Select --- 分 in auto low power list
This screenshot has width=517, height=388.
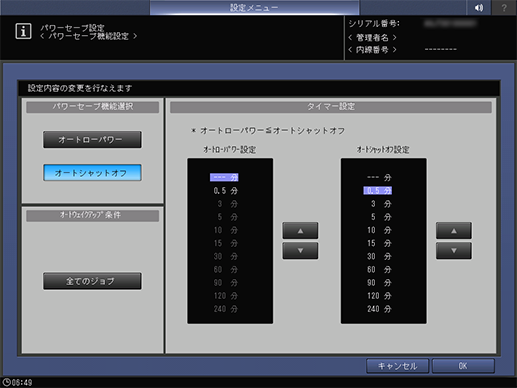click(x=224, y=177)
